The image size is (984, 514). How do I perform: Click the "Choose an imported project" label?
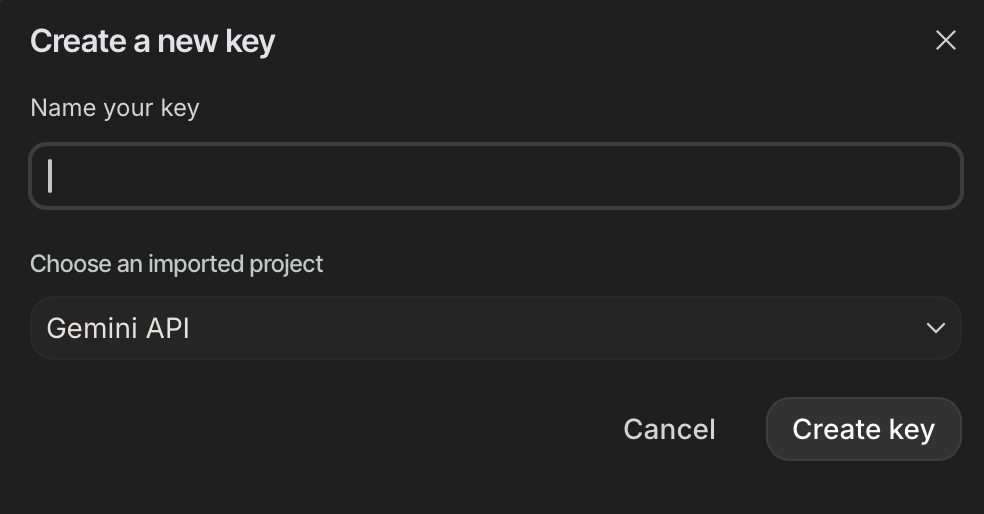(177, 264)
